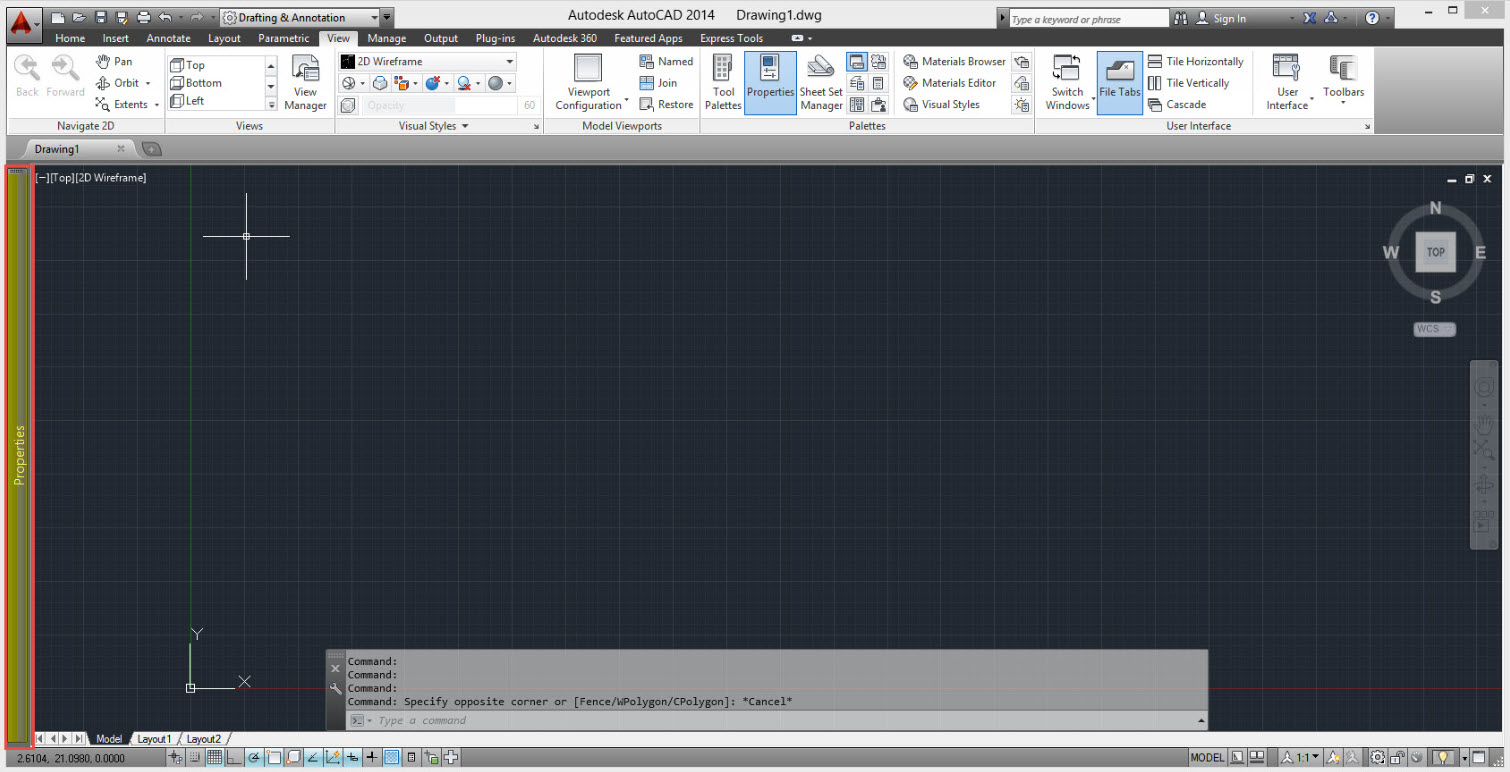1510x772 pixels.
Task: Click Restore viewport
Action: (x=666, y=104)
